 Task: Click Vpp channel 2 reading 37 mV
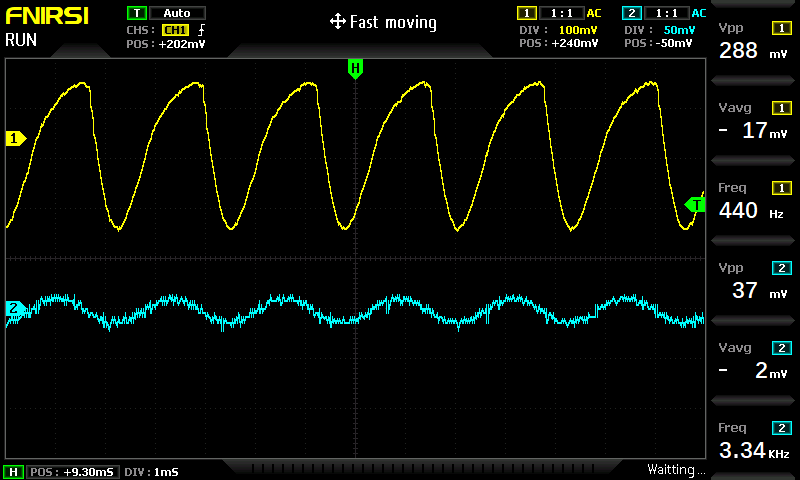pos(760,291)
